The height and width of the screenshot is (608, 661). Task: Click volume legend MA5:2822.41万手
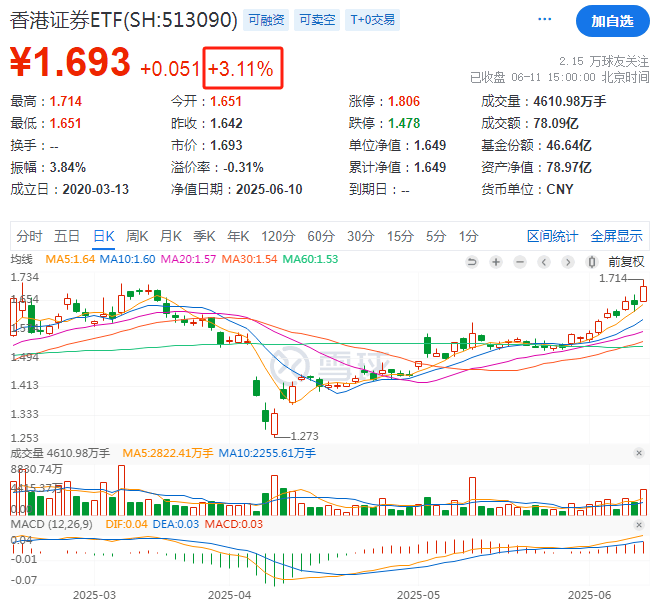coord(168,453)
